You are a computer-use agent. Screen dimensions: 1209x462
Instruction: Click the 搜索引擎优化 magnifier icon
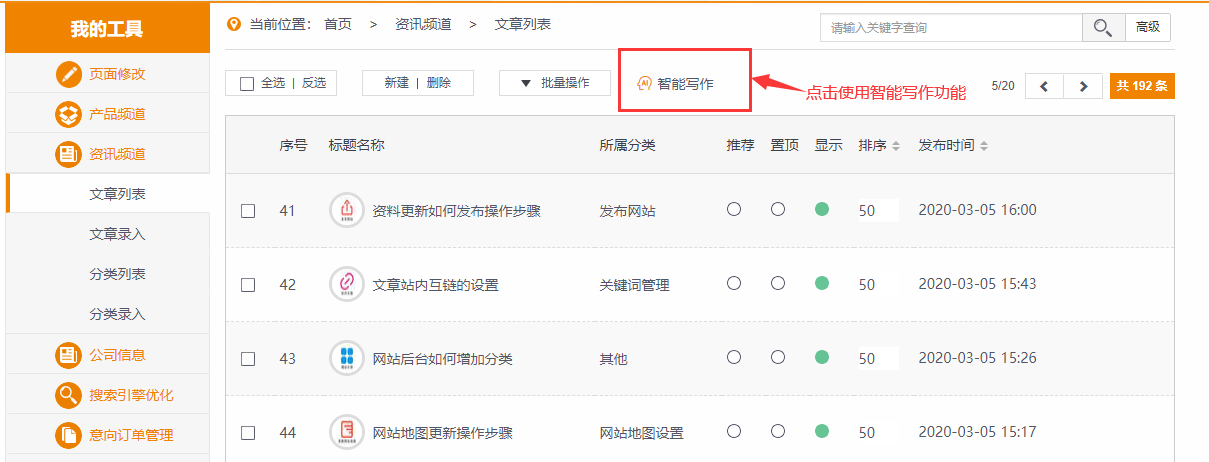point(68,395)
